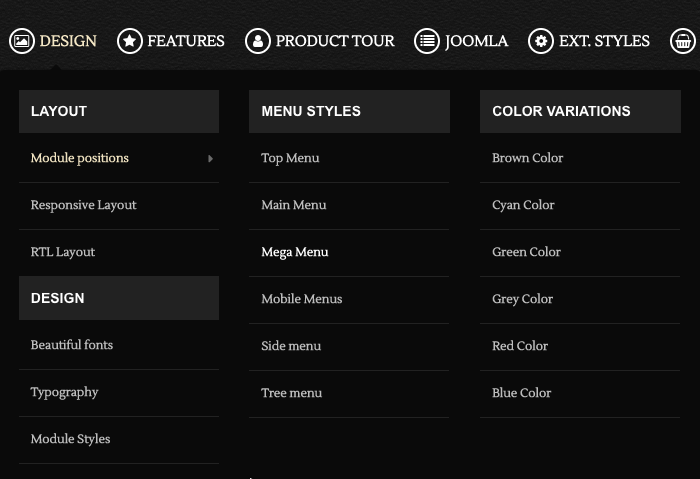700x479 pixels.
Task: Click the shopping basket icon at right edge
Action: [684, 42]
